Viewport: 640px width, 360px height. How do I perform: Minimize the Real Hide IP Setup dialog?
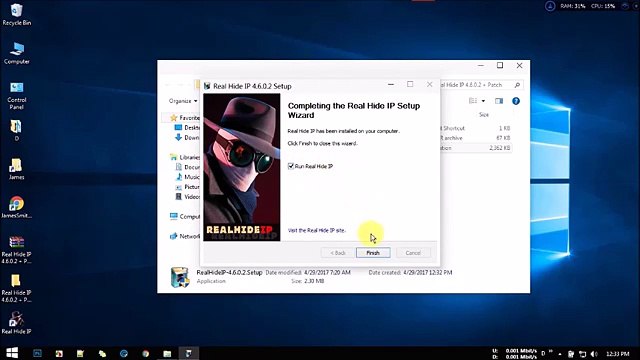click(391, 84)
